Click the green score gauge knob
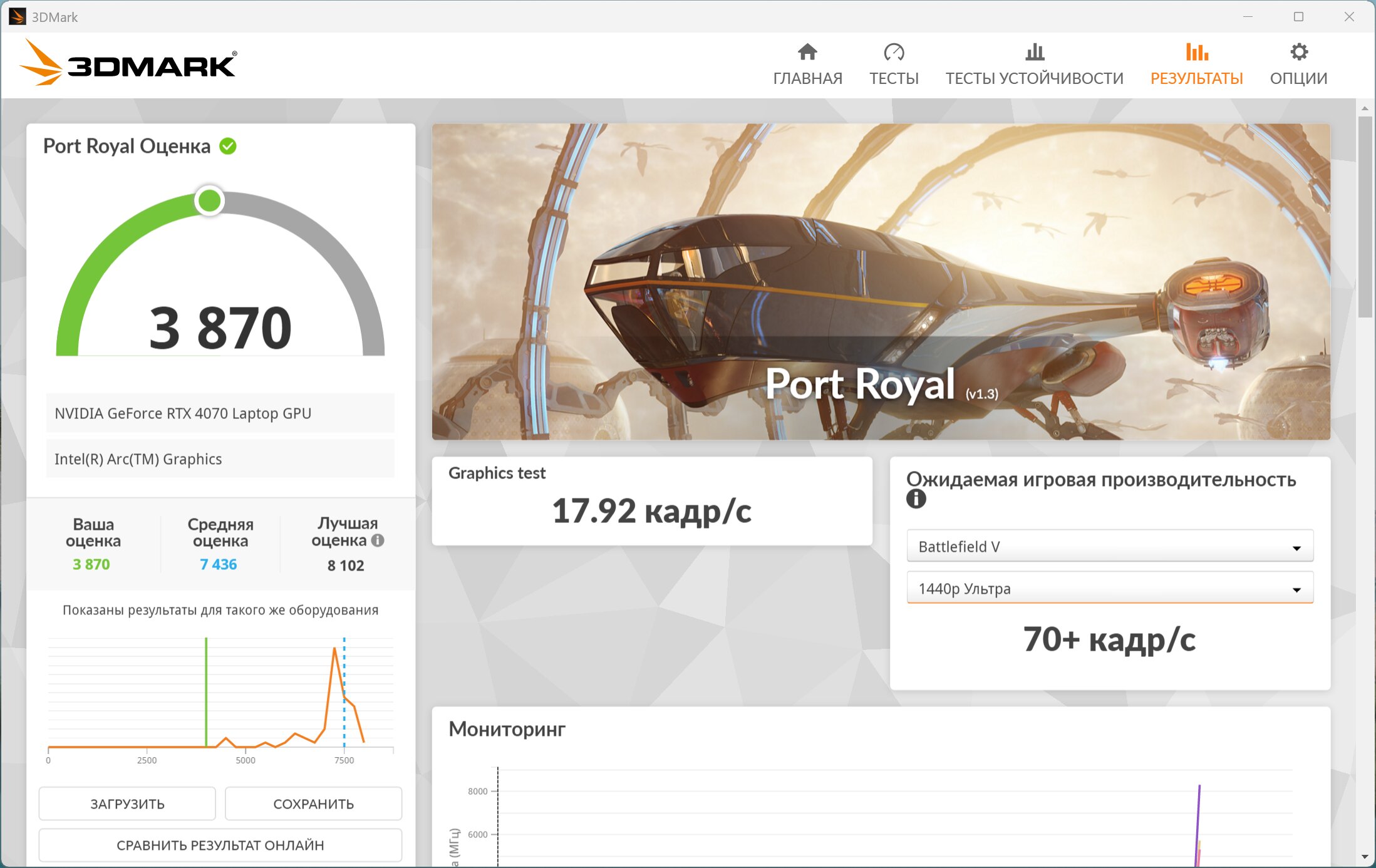This screenshot has height=868, width=1376. pos(209,201)
